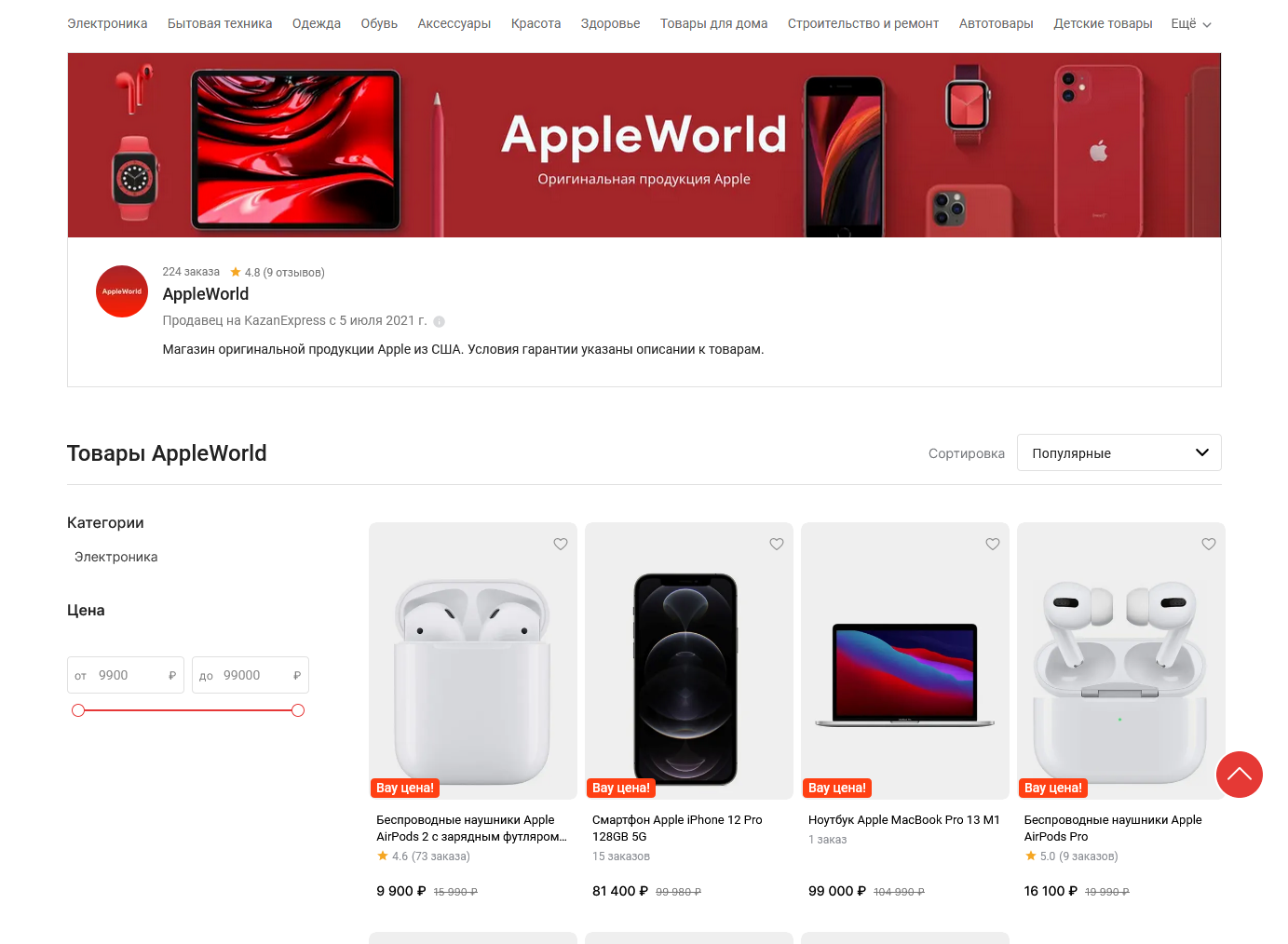Open Смартфон Apple iPhone 12 Pro link
Screen dimensions: 1288x944
point(677,828)
